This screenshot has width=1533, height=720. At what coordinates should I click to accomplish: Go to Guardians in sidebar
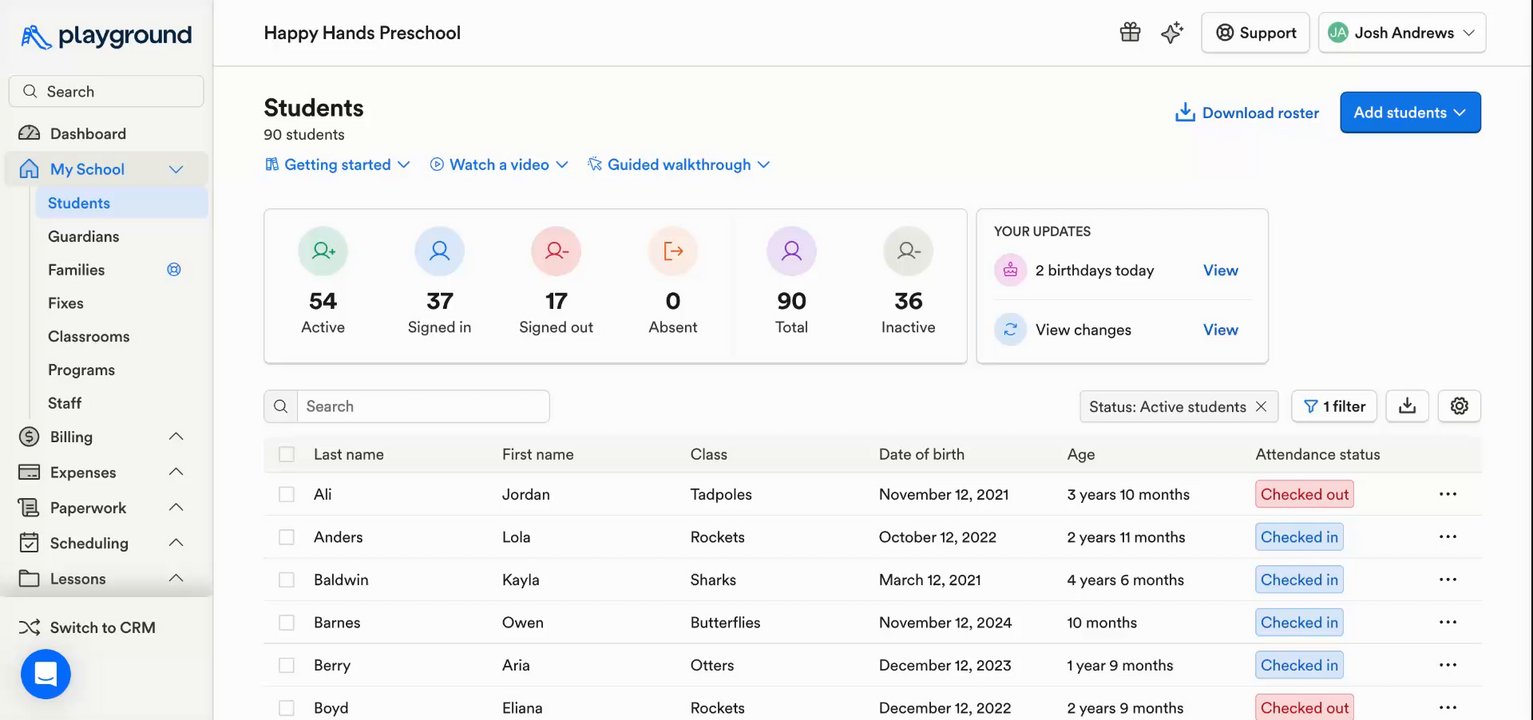tap(83, 236)
